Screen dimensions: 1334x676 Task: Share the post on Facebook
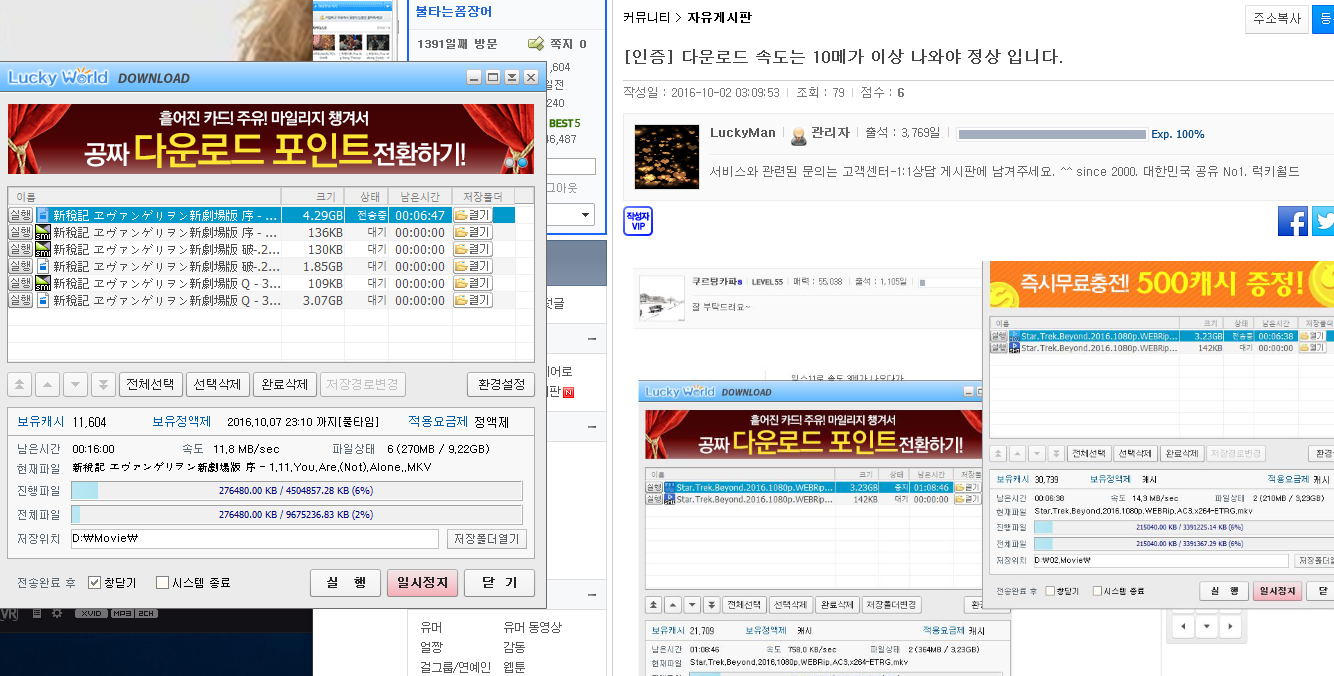point(1292,221)
